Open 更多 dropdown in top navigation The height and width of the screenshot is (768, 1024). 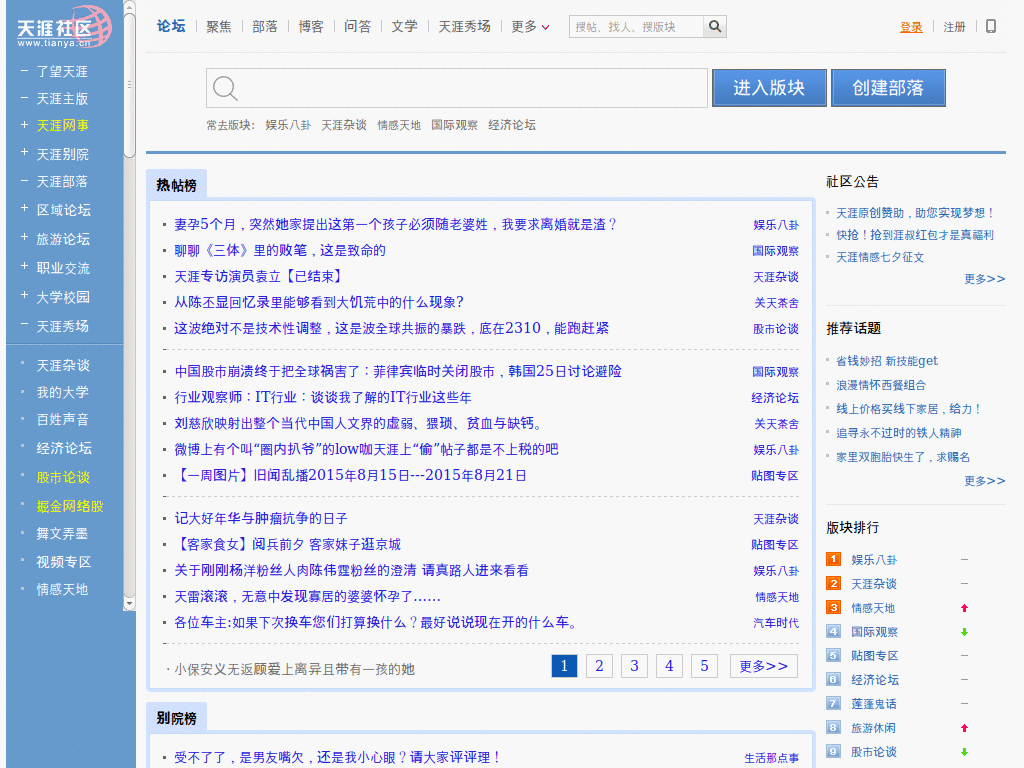(x=530, y=27)
